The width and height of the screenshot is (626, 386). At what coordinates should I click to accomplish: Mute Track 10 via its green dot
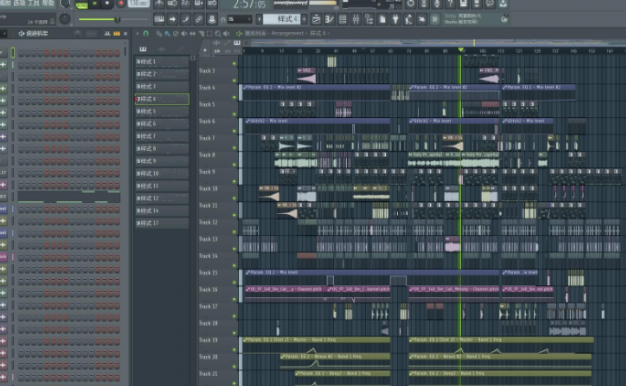point(234,198)
